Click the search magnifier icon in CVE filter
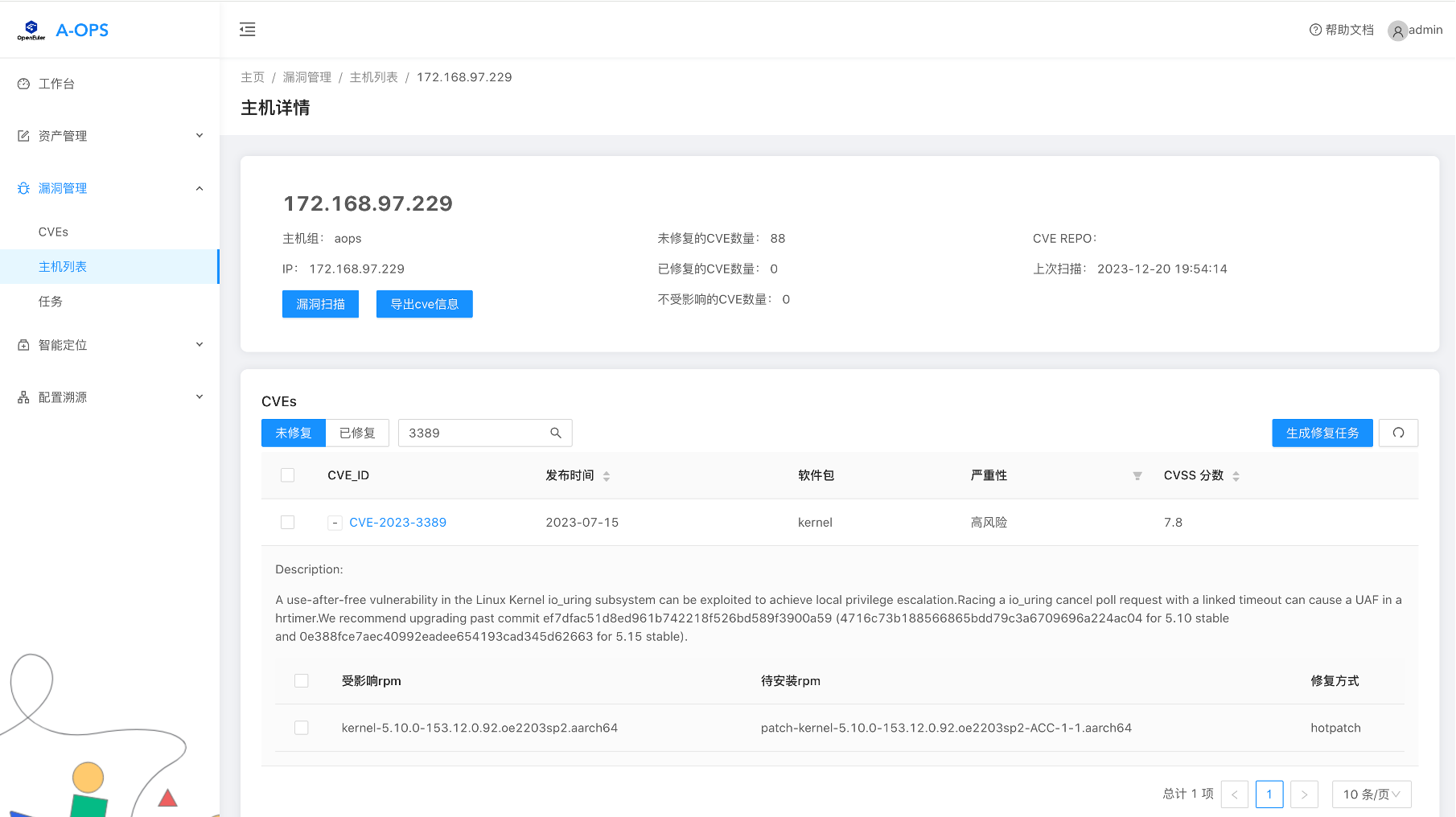This screenshot has height=817, width=1456. coord(555,433)
